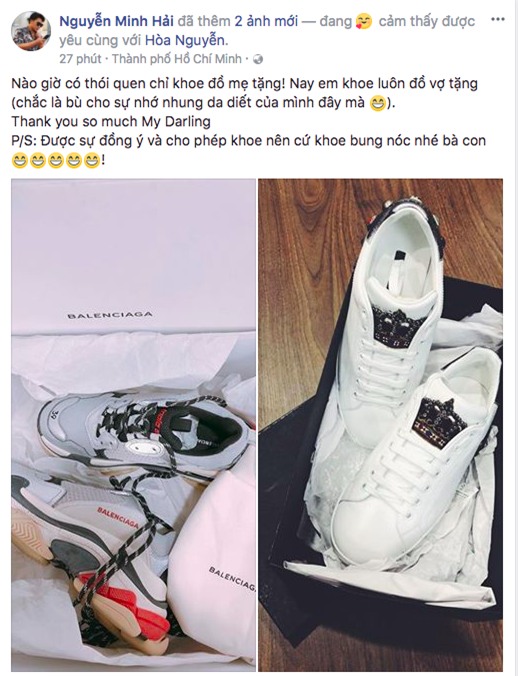Open the Nguyễn Minh Hải profile link
This screenshot has height=676, width=518.
116,21
